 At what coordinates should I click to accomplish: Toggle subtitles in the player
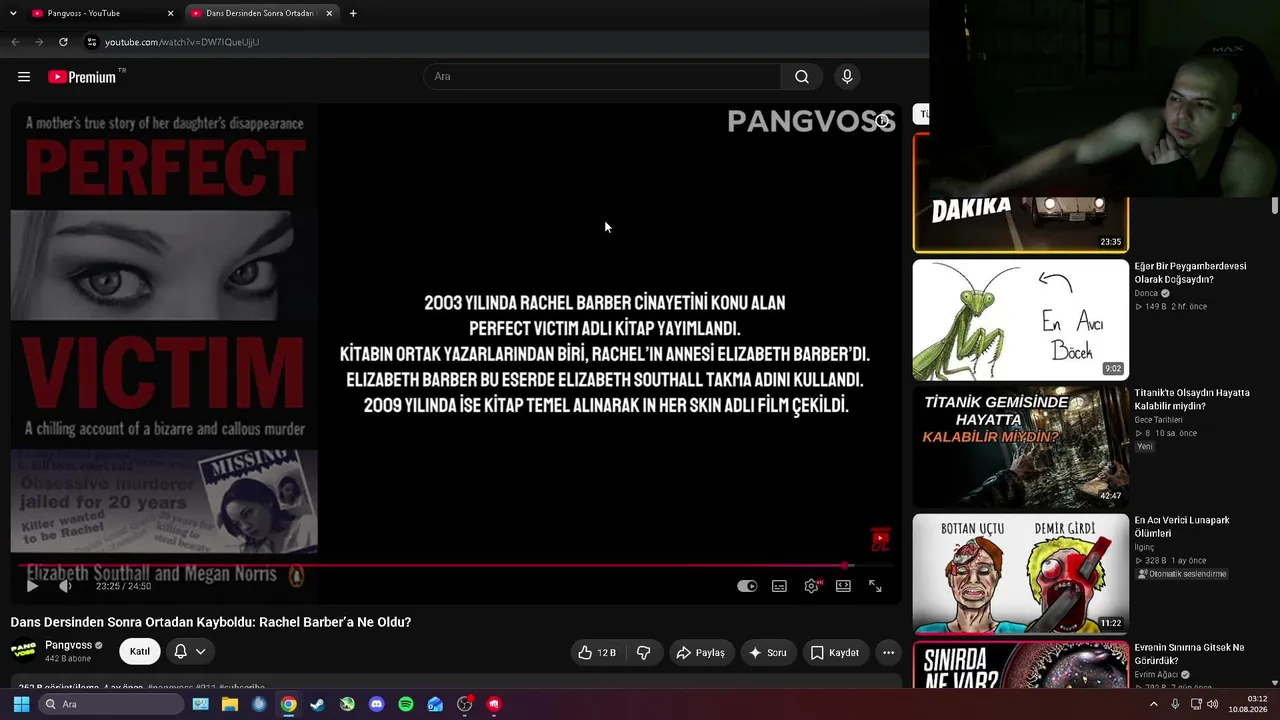[779, 586]
